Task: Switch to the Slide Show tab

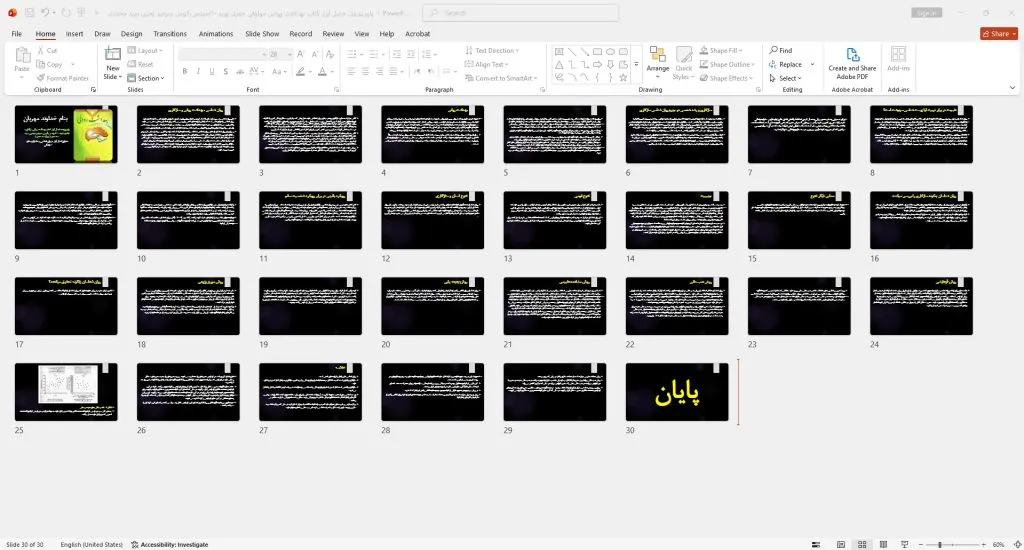Action: pos(262,34)
